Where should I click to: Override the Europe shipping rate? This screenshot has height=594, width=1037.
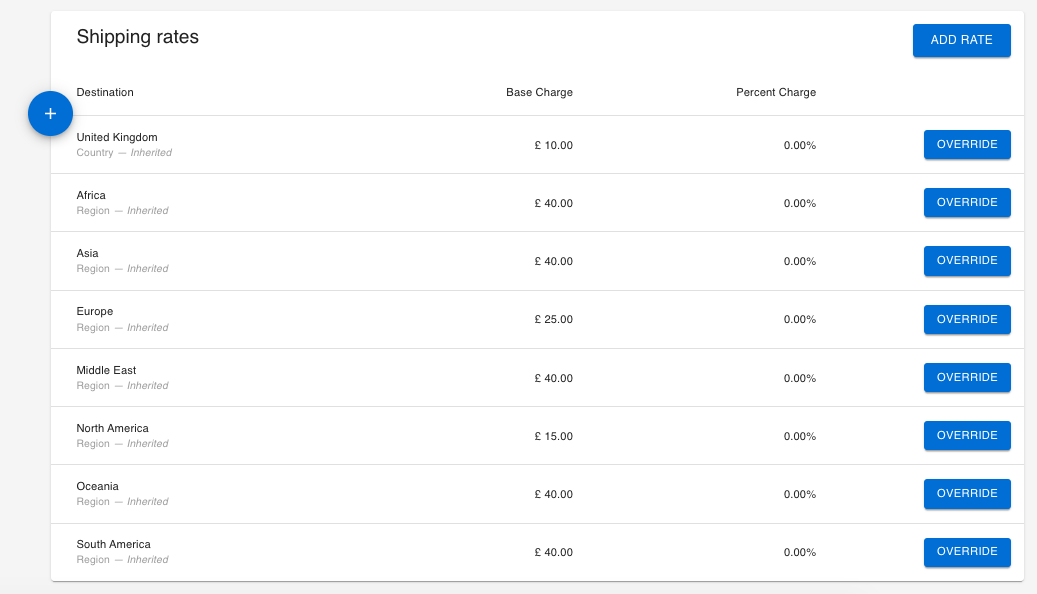coord(966,320)
